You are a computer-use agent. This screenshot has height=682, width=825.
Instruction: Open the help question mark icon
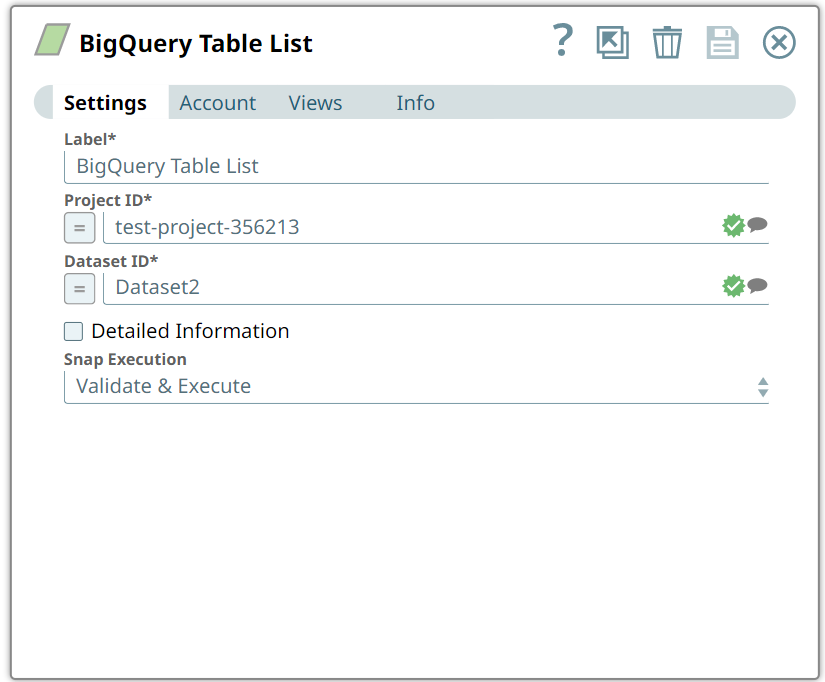tap(562, 40)
